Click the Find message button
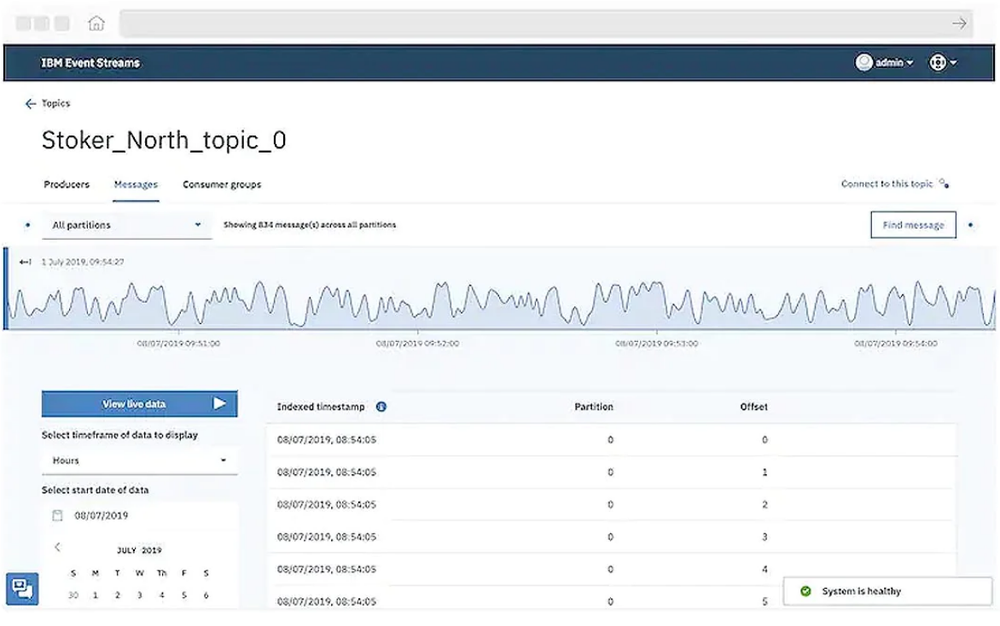Screen dimensions: 1000x626 click(x=913, y=225)
